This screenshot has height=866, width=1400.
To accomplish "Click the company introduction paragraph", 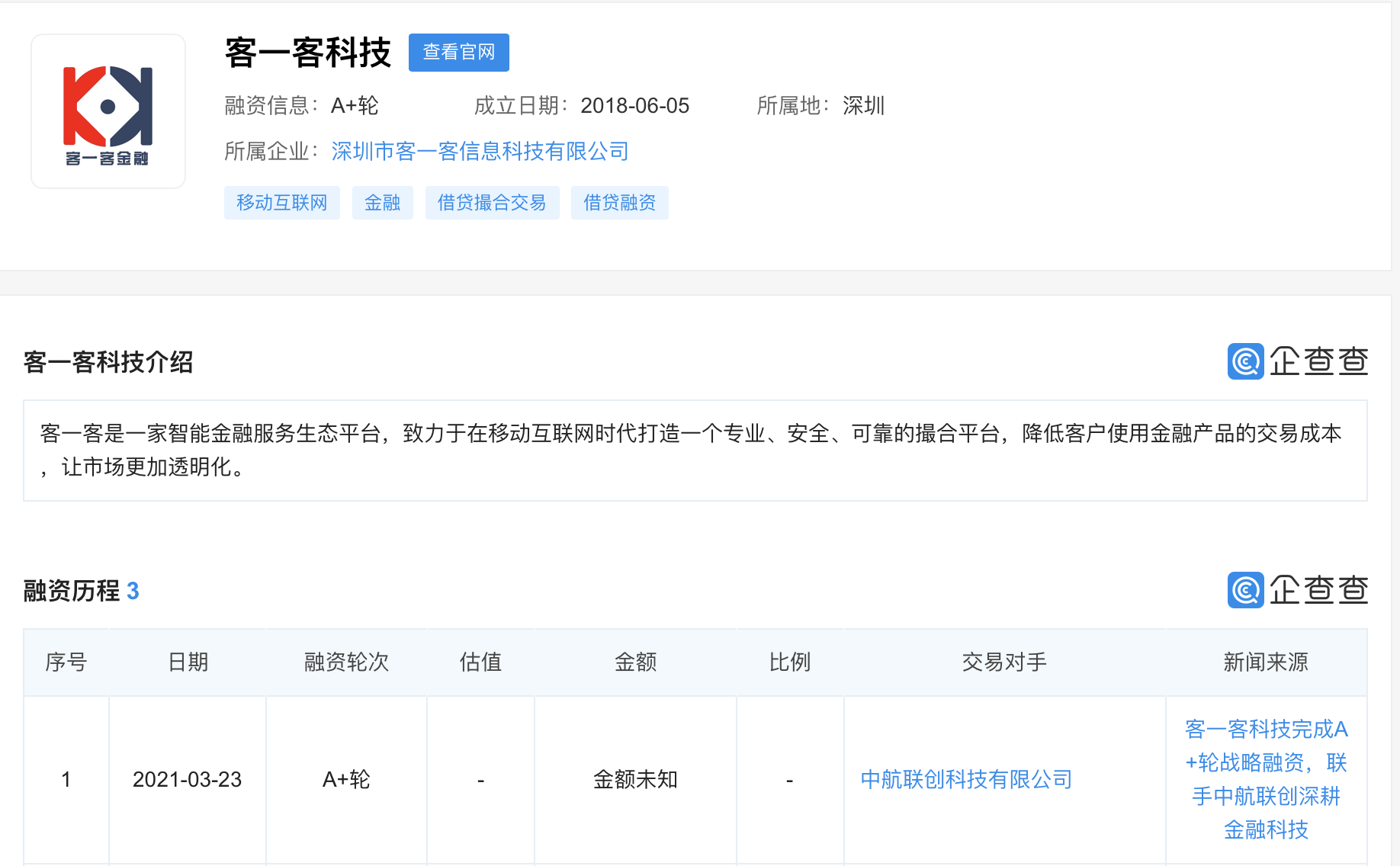I will 695,451.
